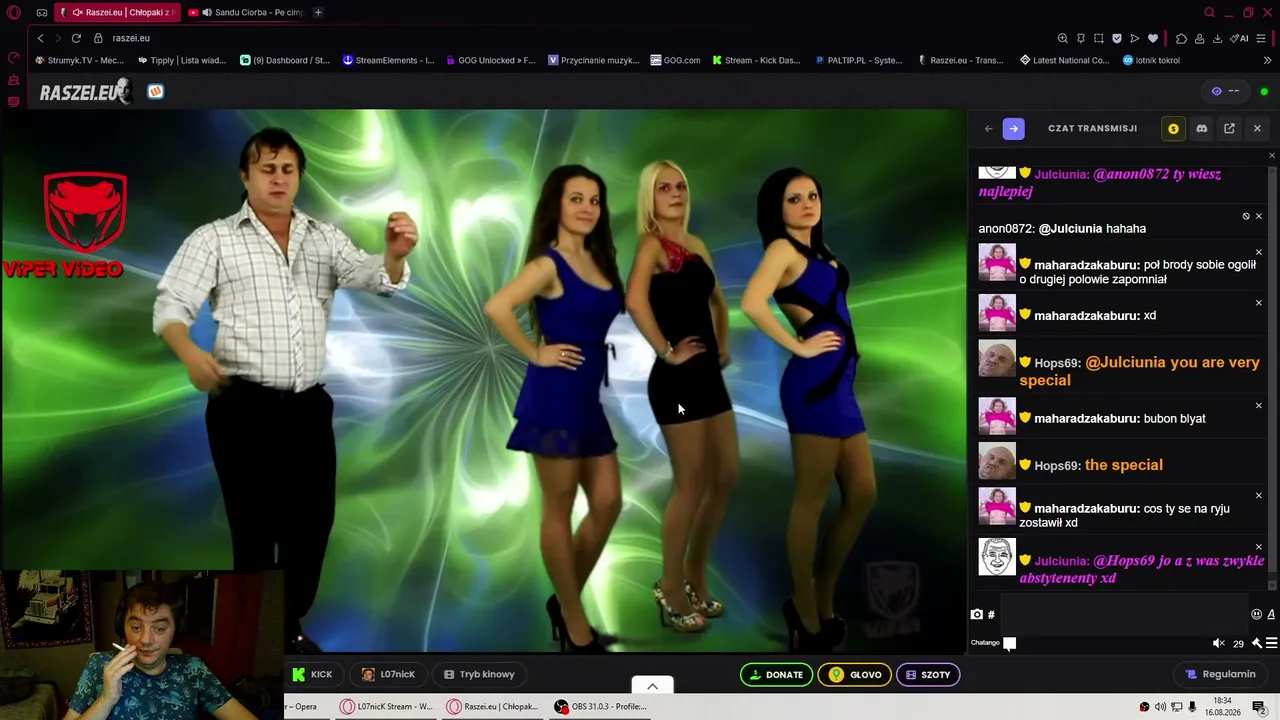Open the Tipply bookmark
This screenshot has height=720, width=1280.
182,60
